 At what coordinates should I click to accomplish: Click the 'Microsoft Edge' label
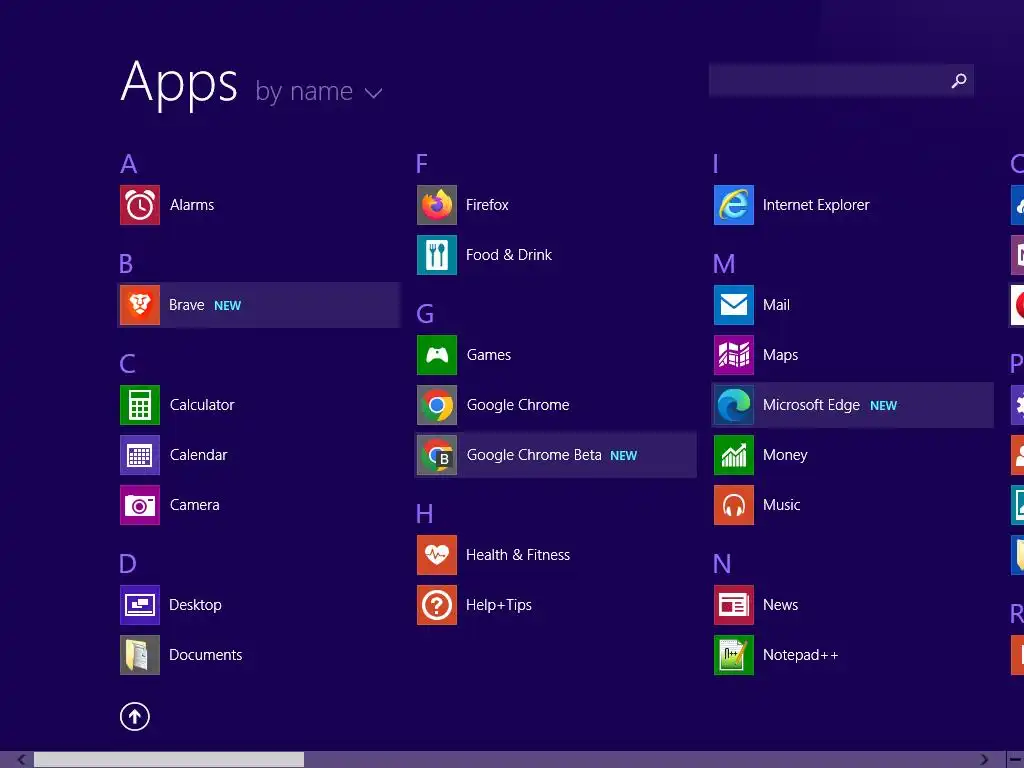pyautogui.click(x=812, y=405)
